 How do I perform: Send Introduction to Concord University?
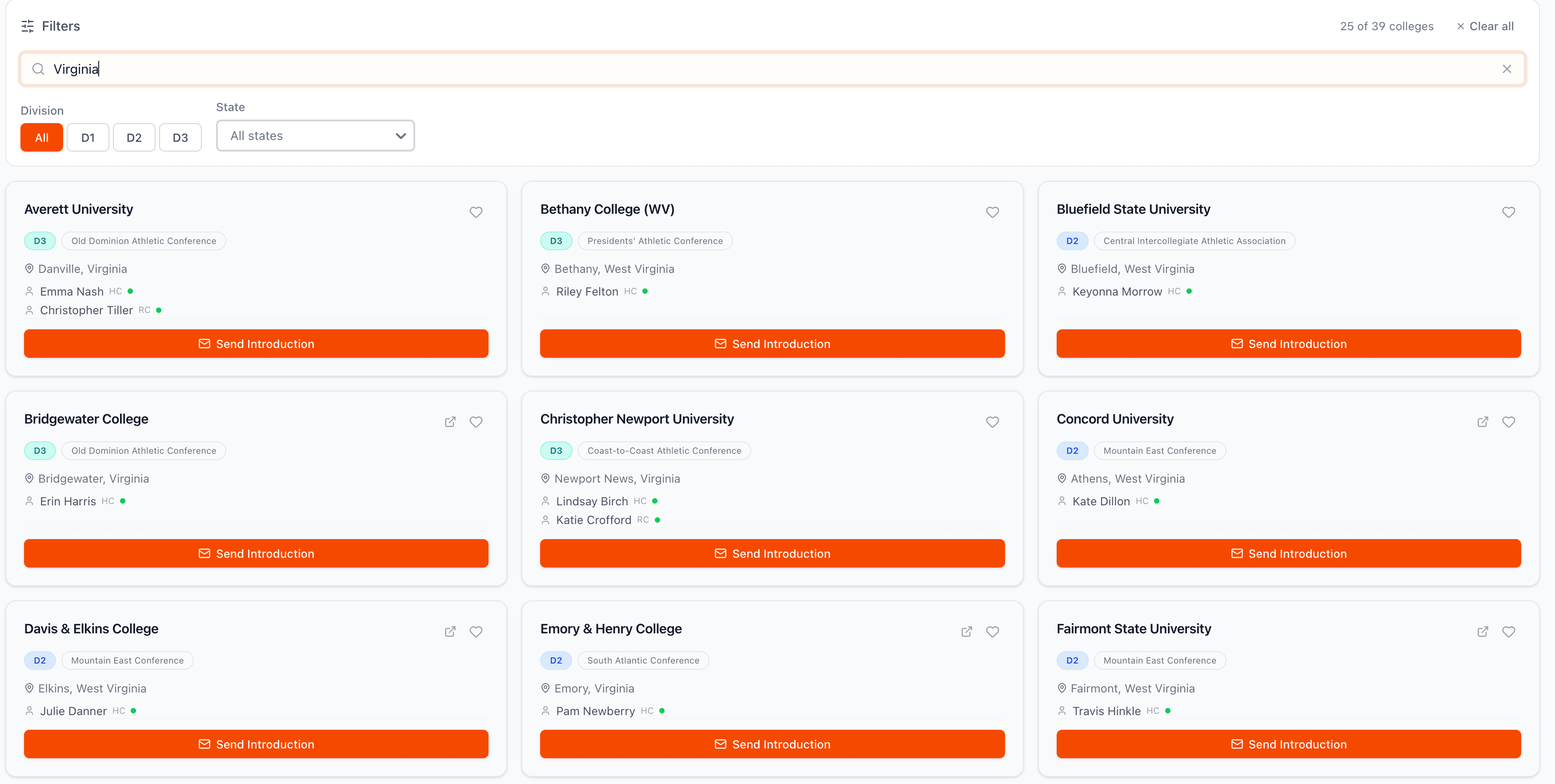(1289, 553)
